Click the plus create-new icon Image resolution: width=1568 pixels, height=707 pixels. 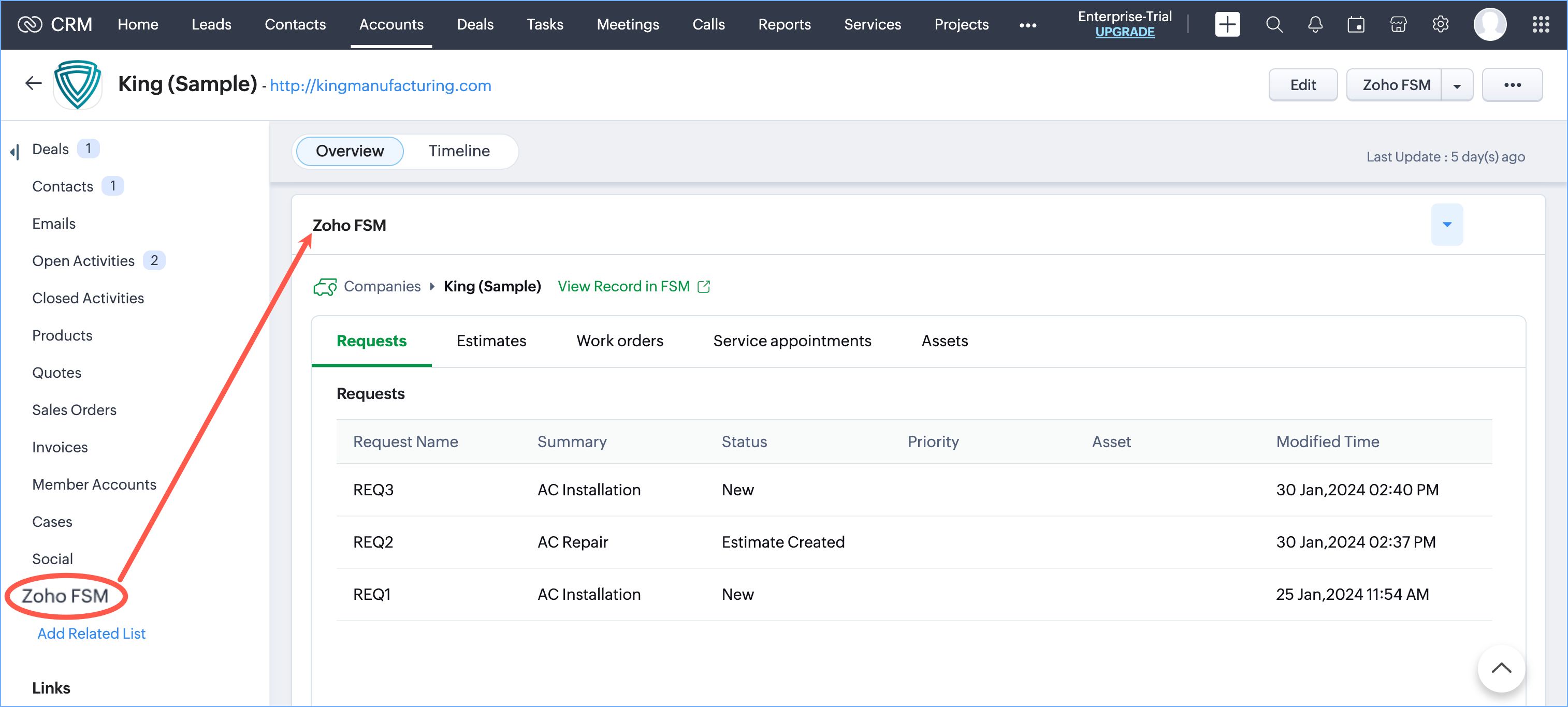coord(1227,24)
